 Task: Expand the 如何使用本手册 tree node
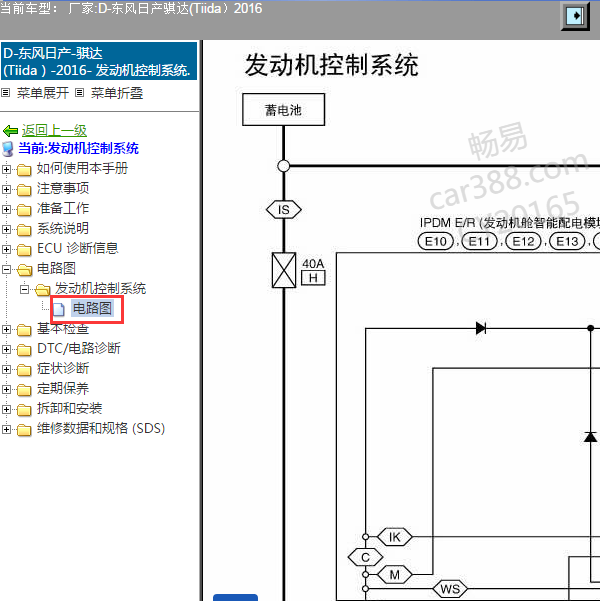(x=6, y=169)
